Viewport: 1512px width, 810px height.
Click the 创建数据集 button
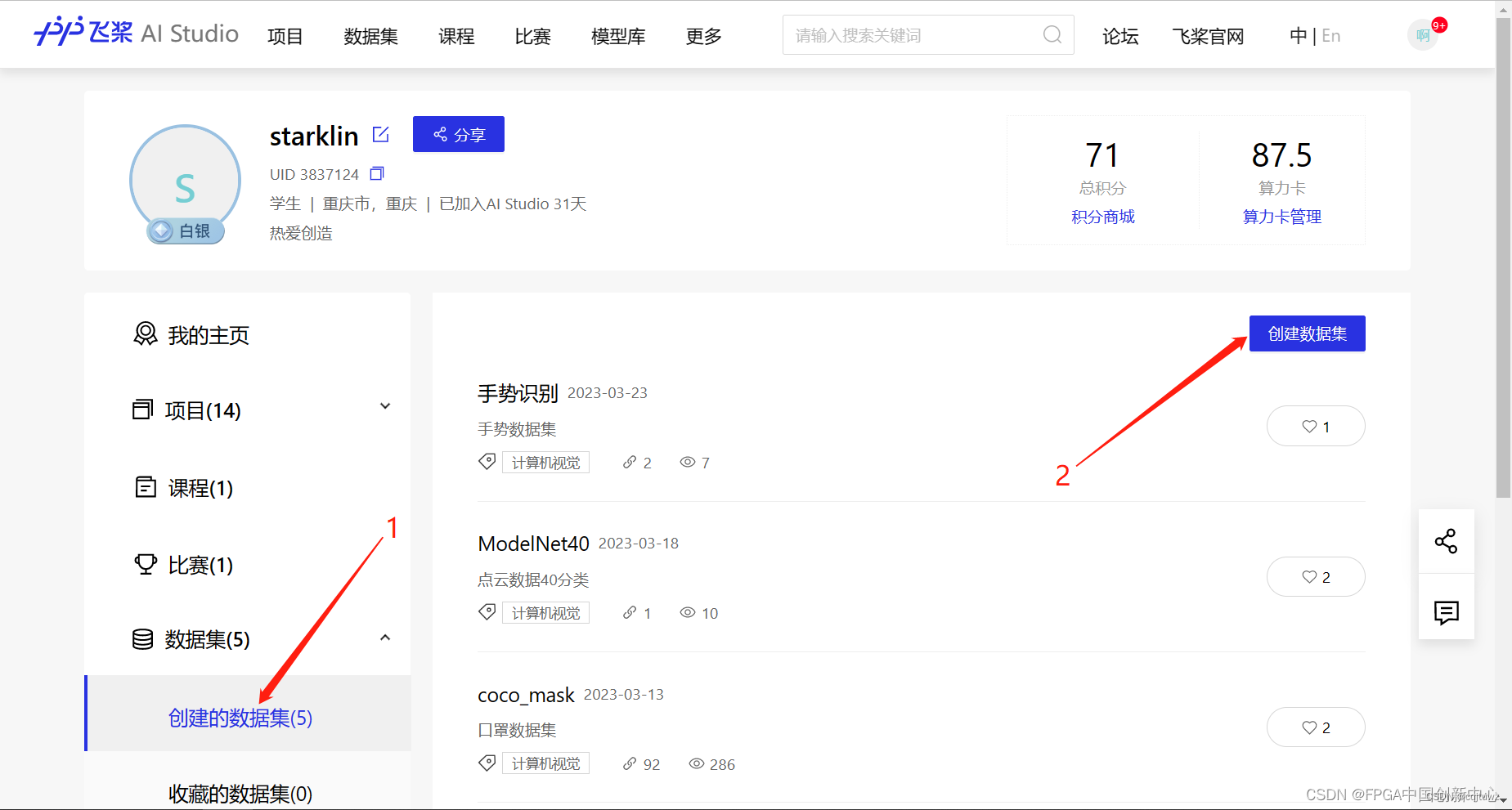point(1307,333)
